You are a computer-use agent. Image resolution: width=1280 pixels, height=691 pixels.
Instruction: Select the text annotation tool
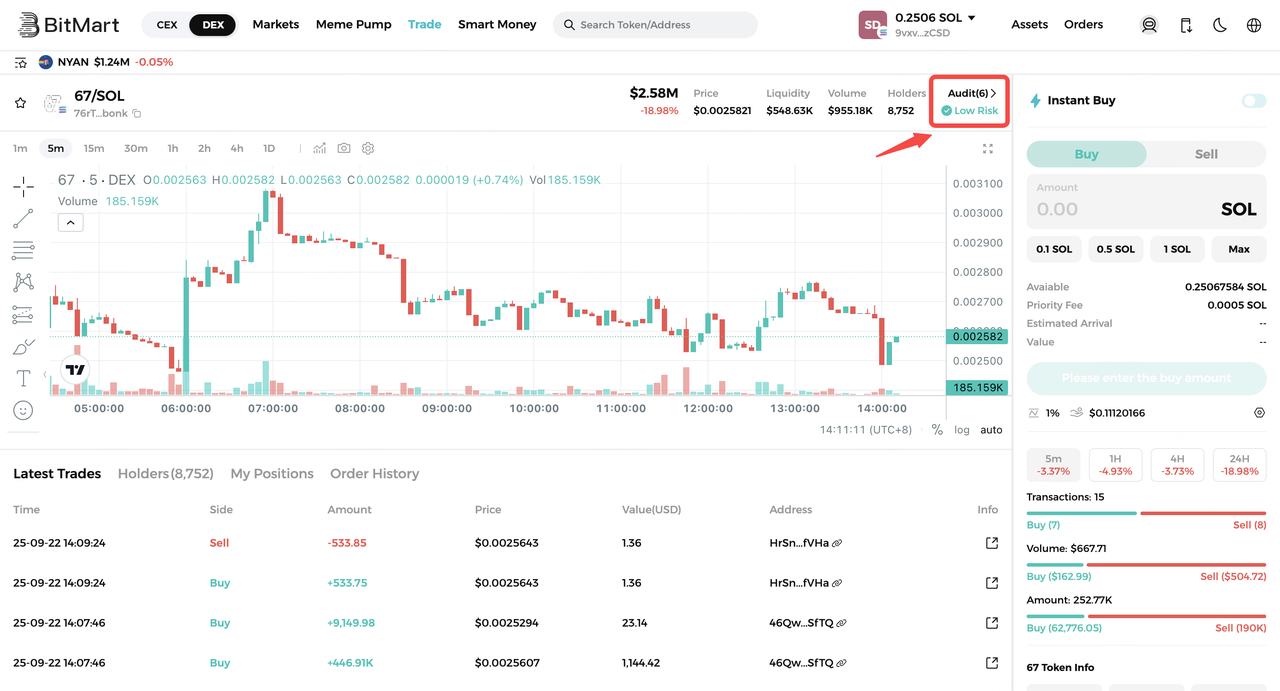[23, 378]
